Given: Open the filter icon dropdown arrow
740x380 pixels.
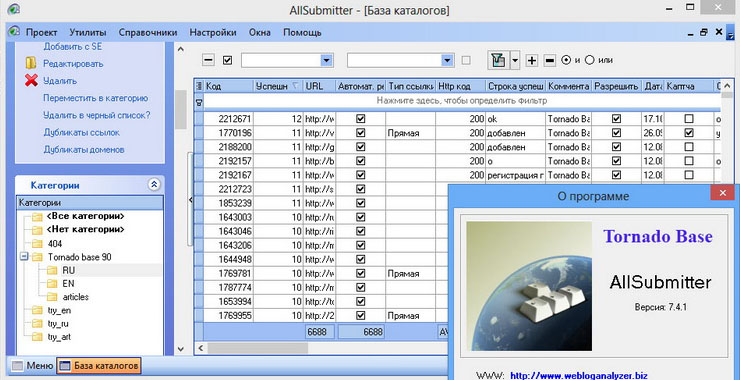Looking at the screenshot, I should pos(515,60).
